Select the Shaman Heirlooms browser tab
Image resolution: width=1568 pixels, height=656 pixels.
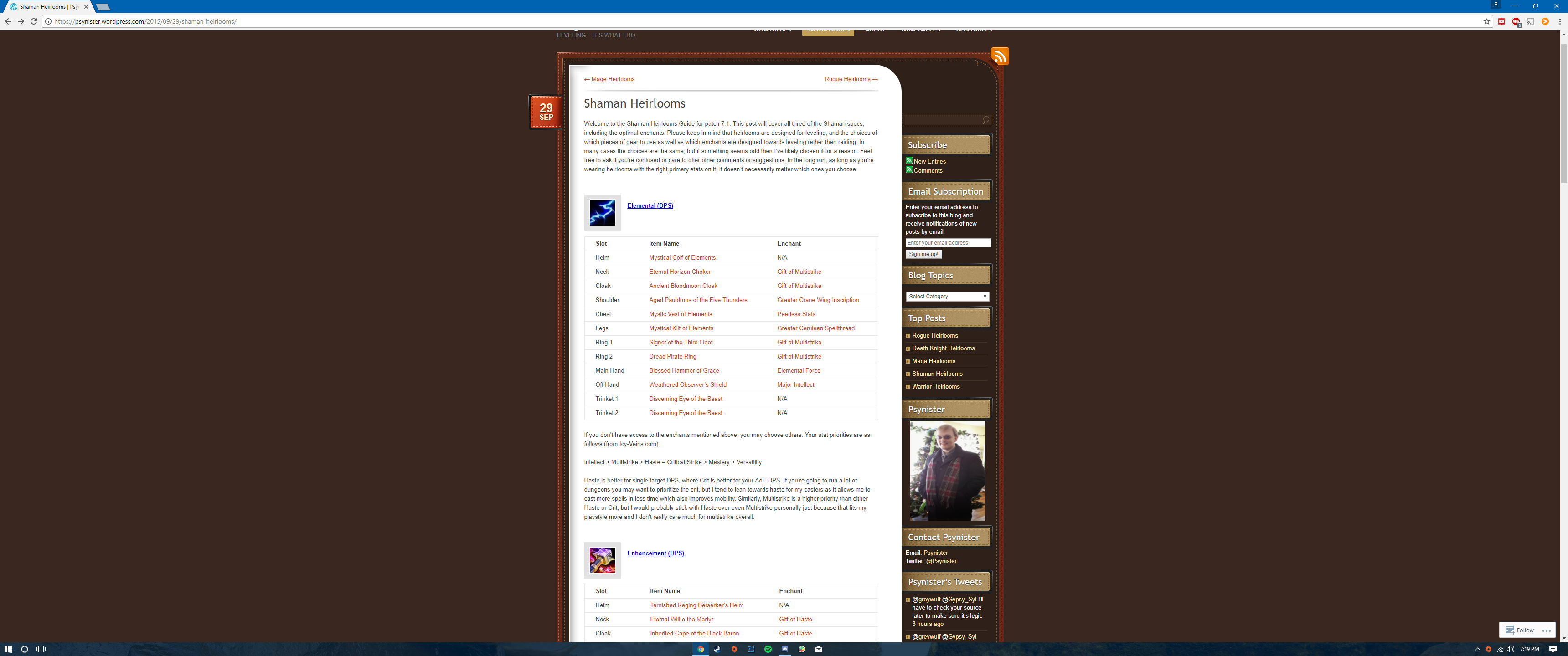click(x=49, y=7)
